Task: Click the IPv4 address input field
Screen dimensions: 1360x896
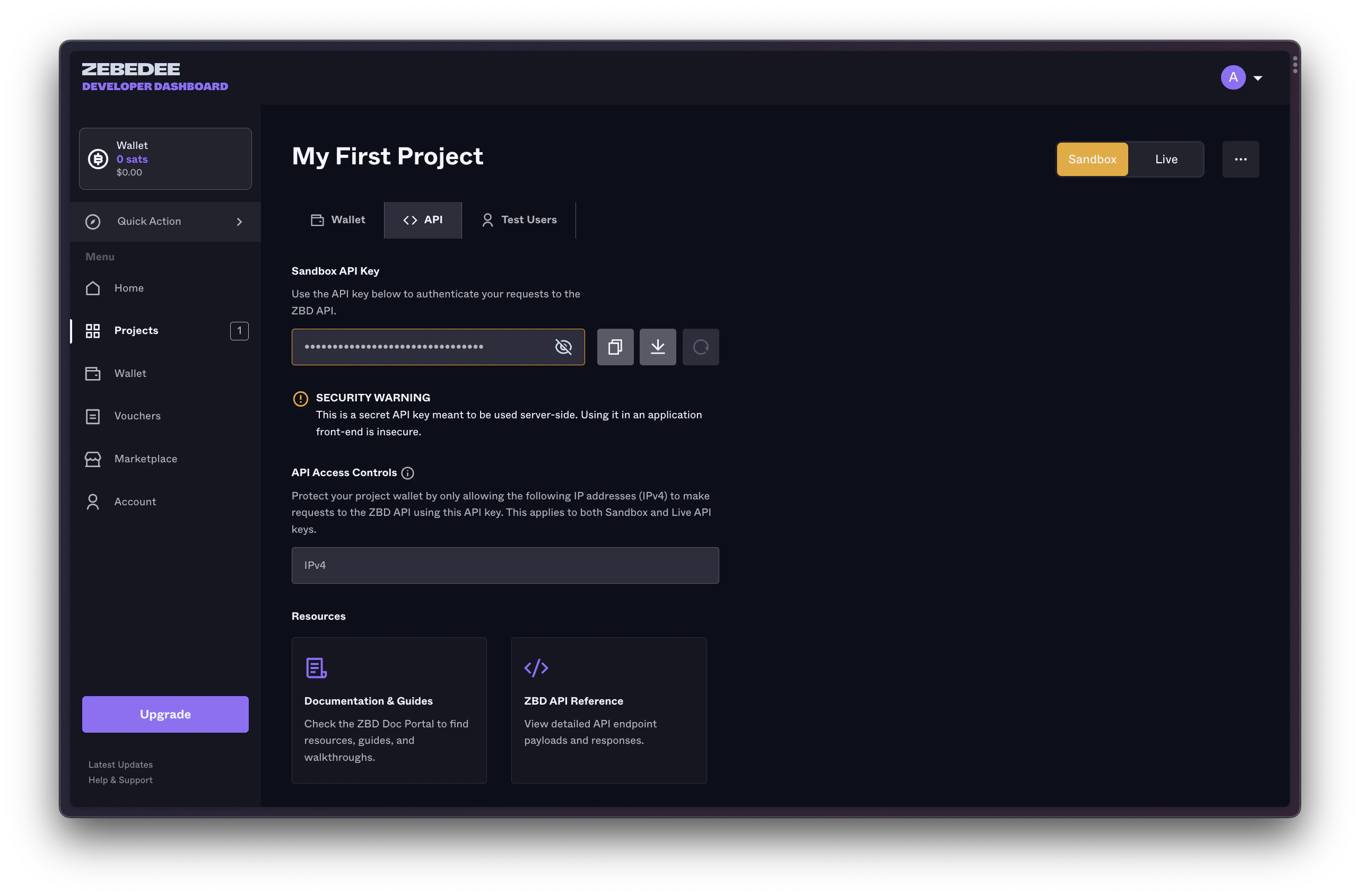Action: [505, 565]
